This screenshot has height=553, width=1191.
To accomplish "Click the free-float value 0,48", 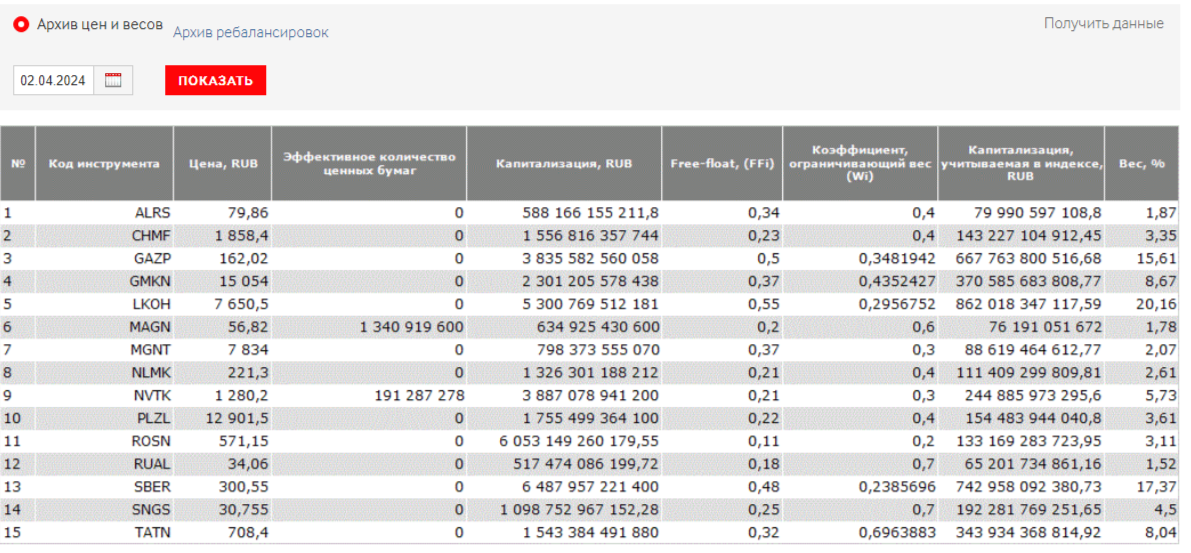I will pyautogui.click(x=763, y=487).
